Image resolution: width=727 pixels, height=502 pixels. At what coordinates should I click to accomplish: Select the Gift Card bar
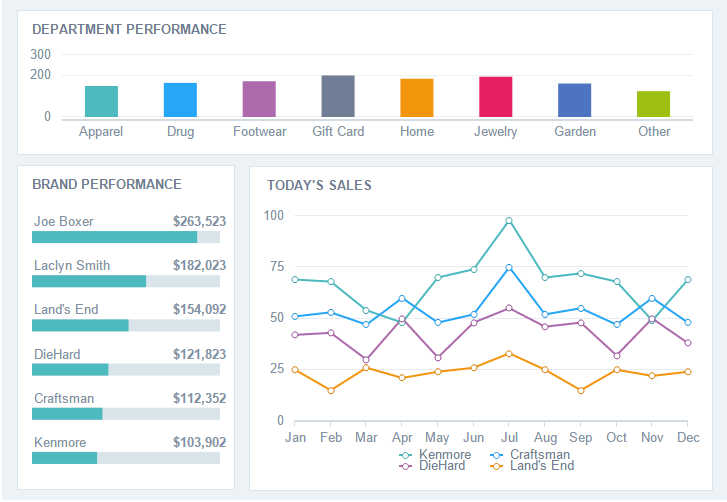coord(338,96)
